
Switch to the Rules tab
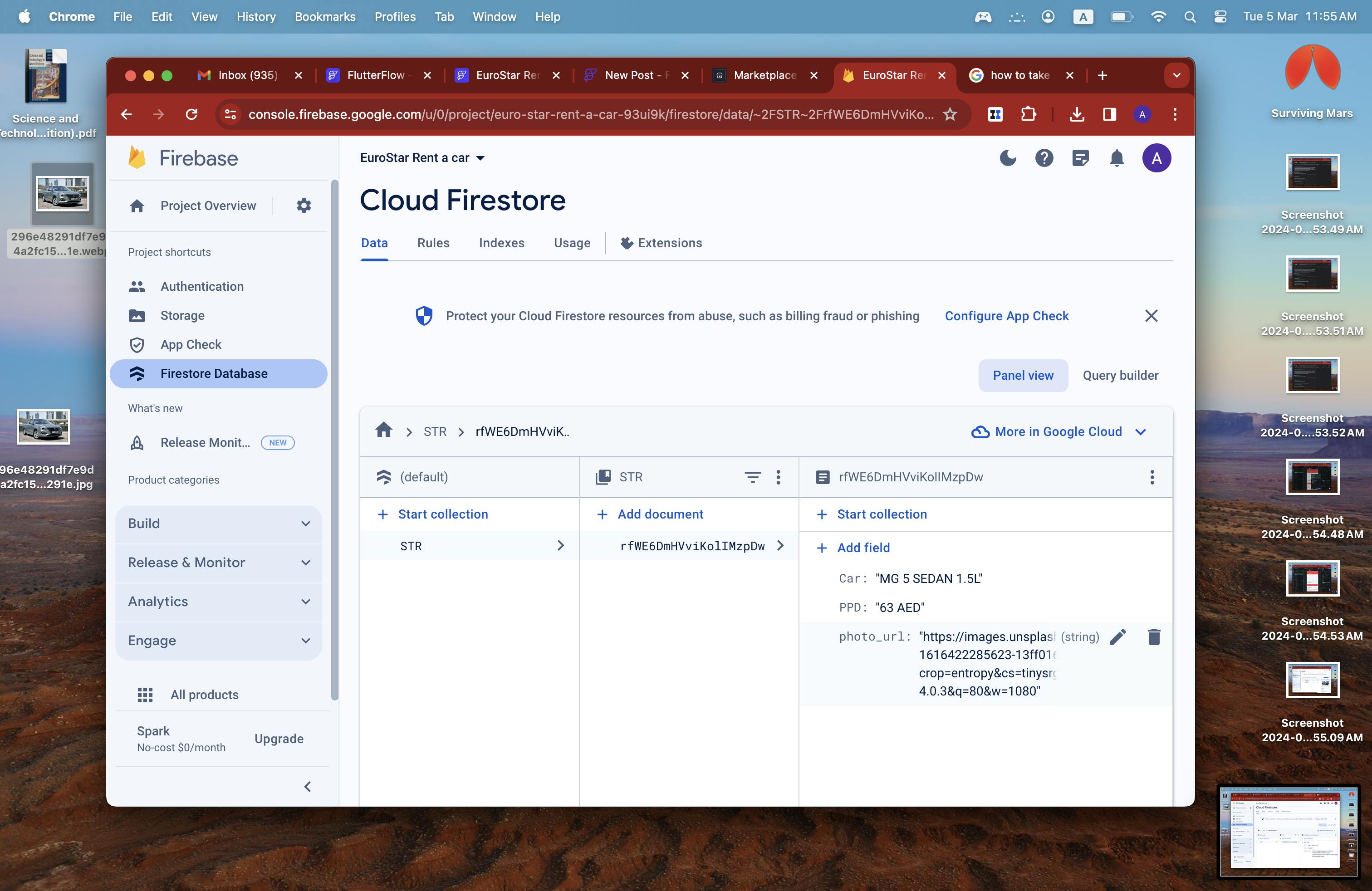[433, 243]
